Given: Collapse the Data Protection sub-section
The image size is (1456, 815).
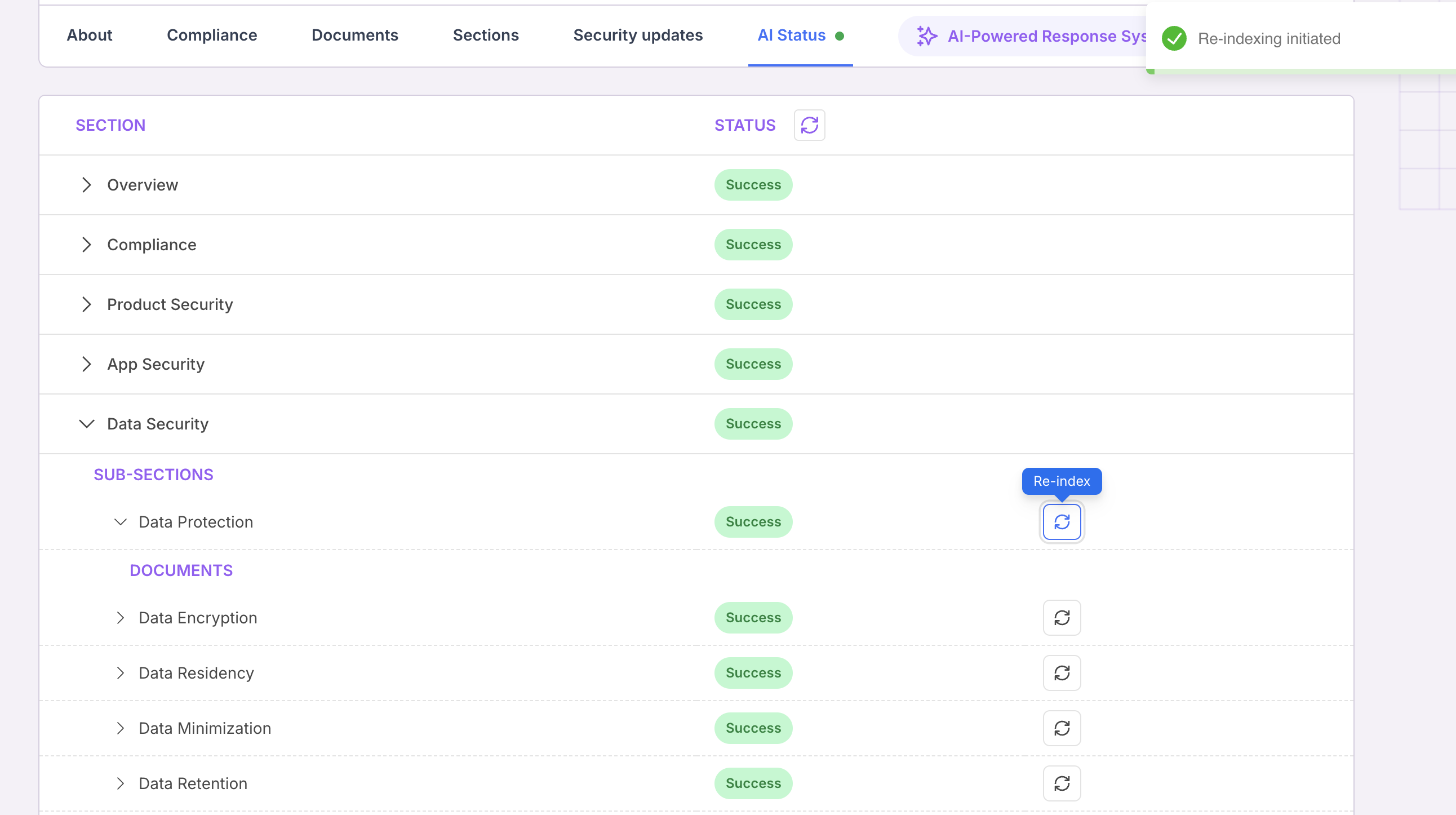Looking at the screenshot, I should pos(120,522).
